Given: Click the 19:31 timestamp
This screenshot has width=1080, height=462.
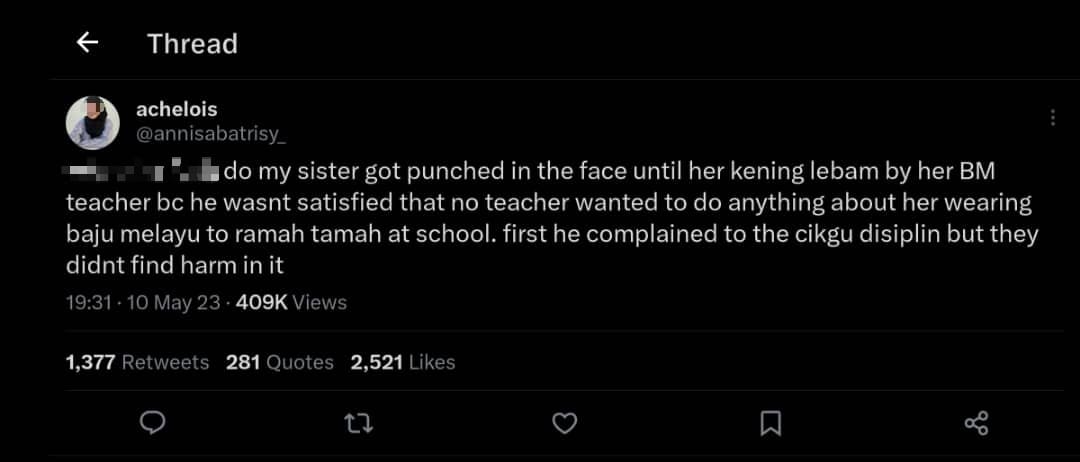Looking at the screenshot, I should click(88, 302).
